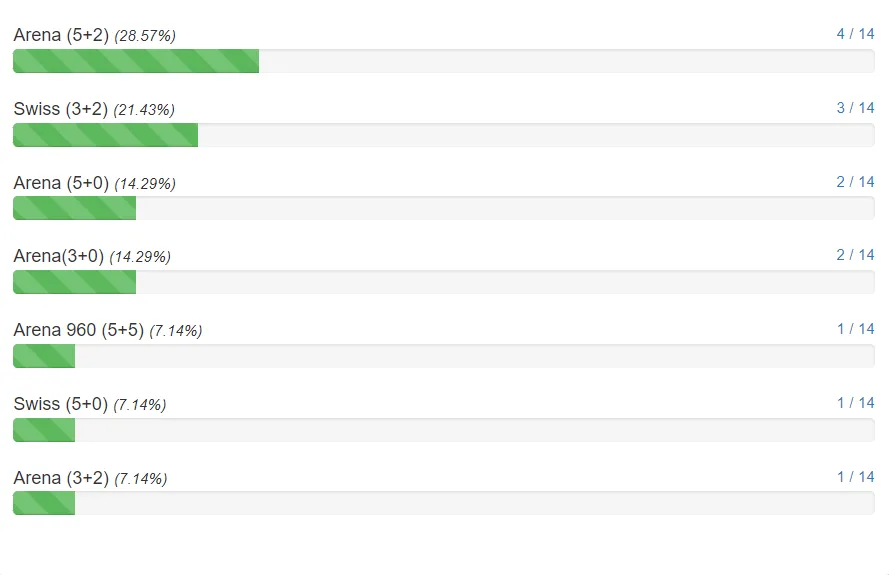Open the 4 / 14 vote count link
This screenshot has height=575, width=889.
tap(855, 34)
